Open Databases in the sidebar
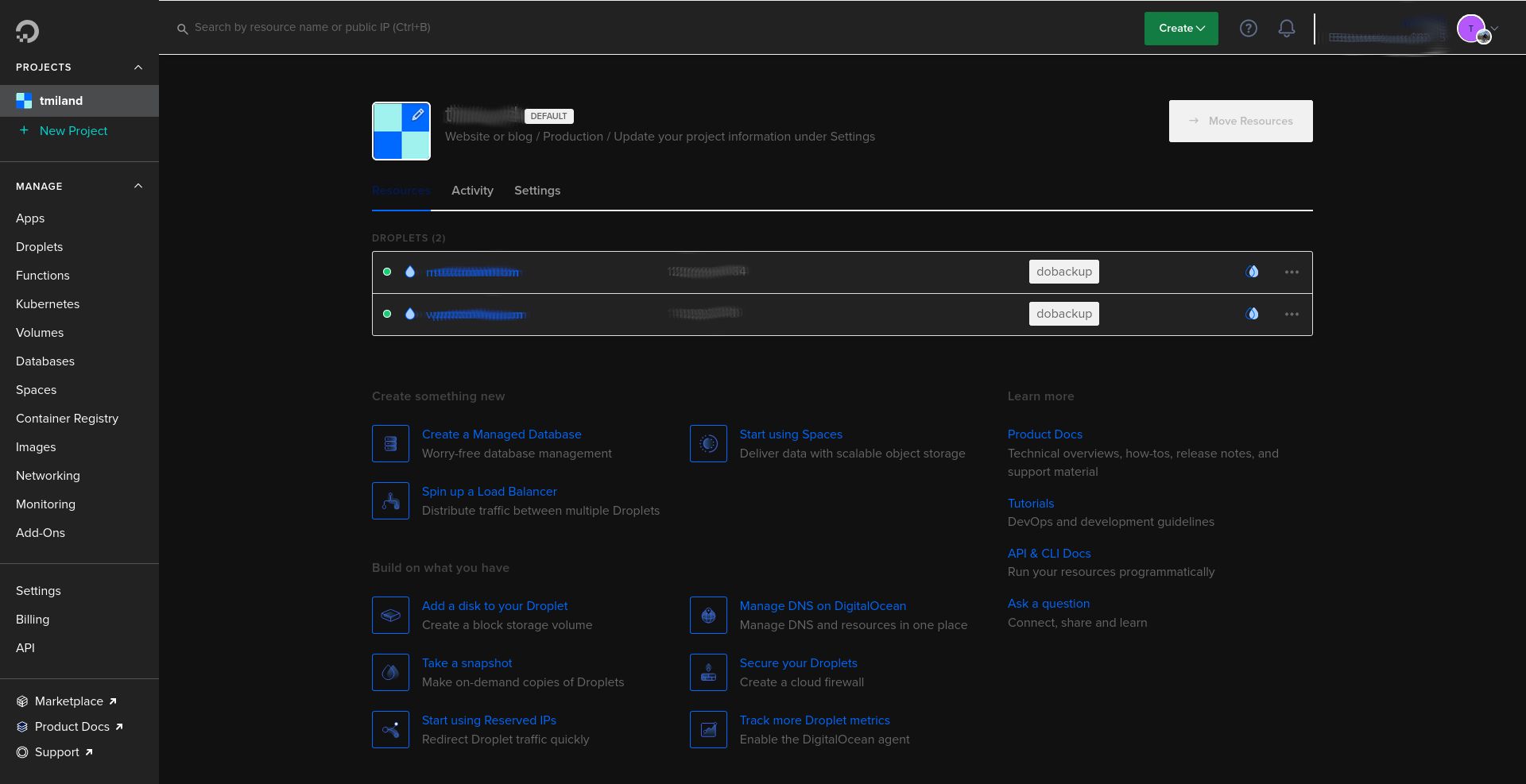Screen dimensions: 1526x784 point(45,361)
